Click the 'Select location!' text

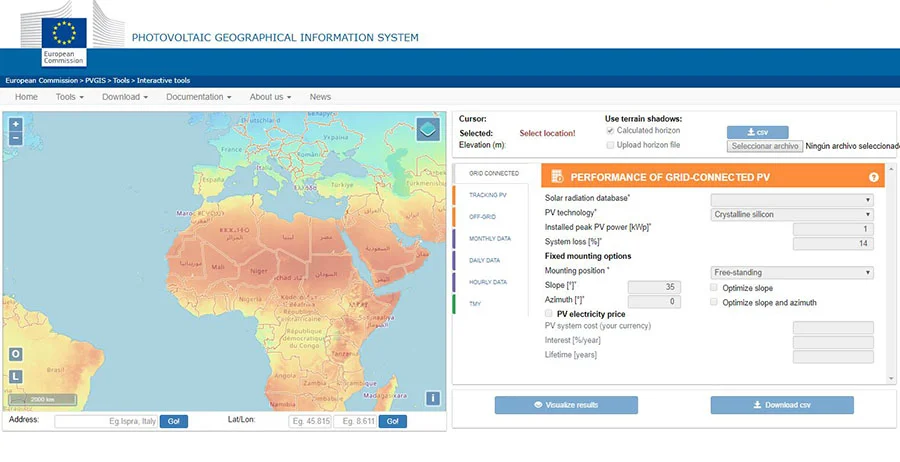pyautogui.click(x=547, y=133)
